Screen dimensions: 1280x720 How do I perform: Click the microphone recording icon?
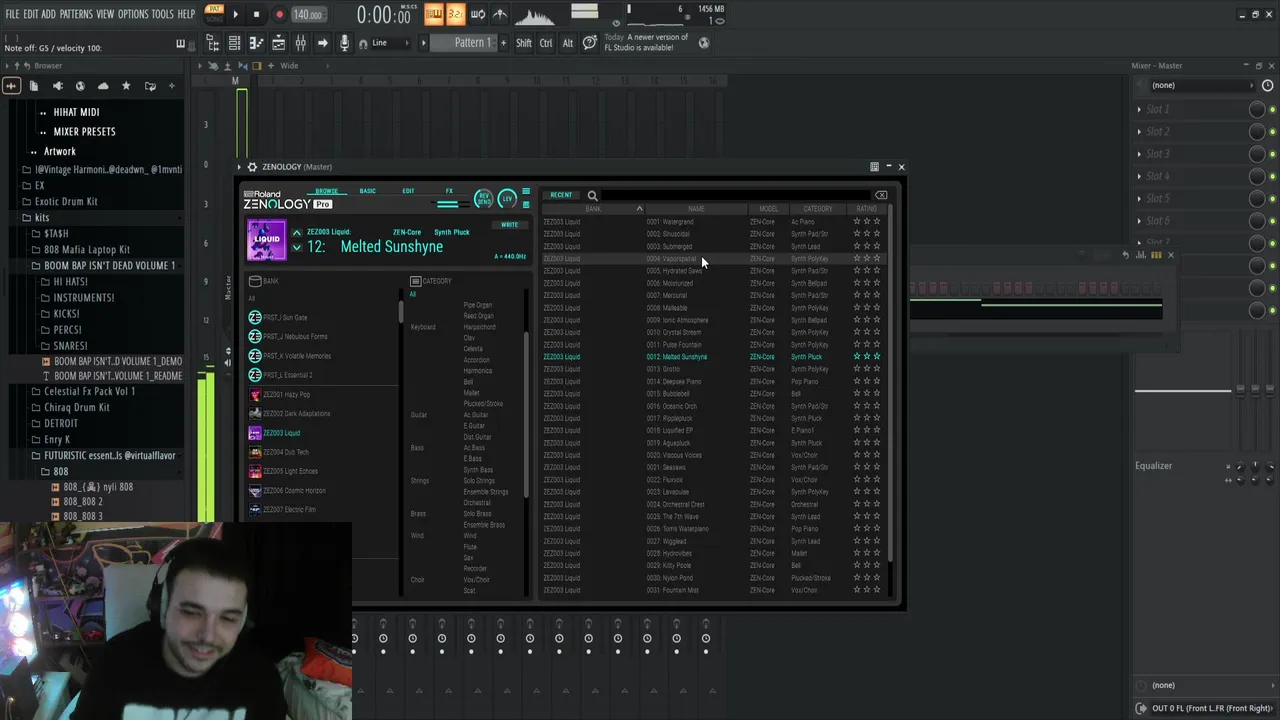(x=345, y=43)
